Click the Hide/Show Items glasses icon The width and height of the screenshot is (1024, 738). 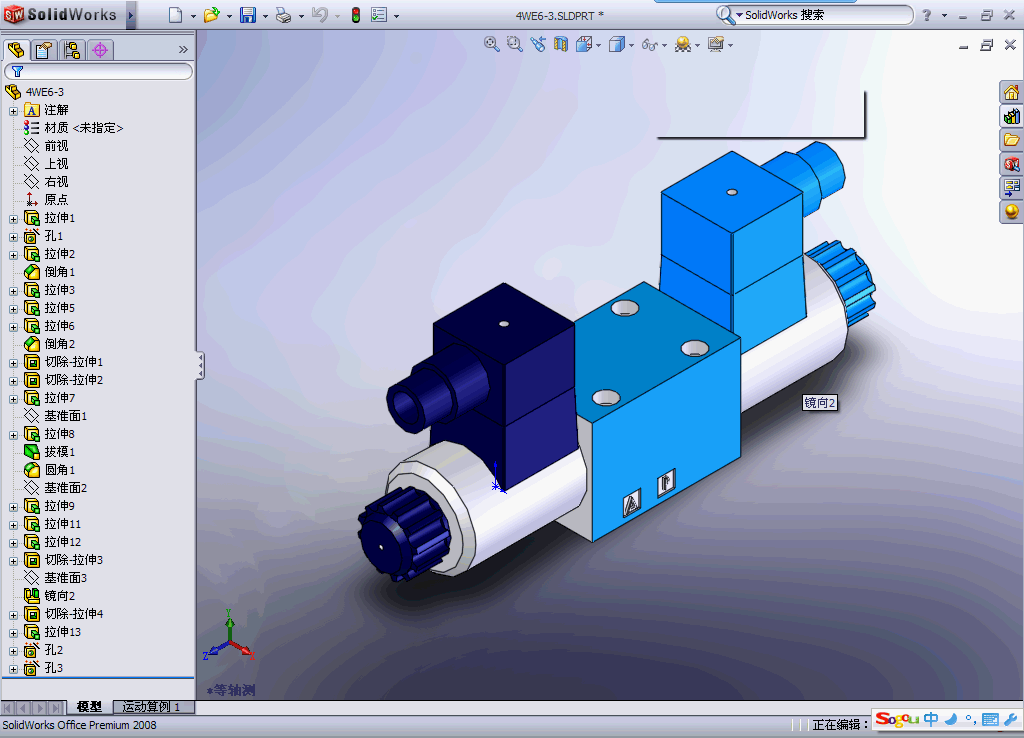[x=649, y=44]
